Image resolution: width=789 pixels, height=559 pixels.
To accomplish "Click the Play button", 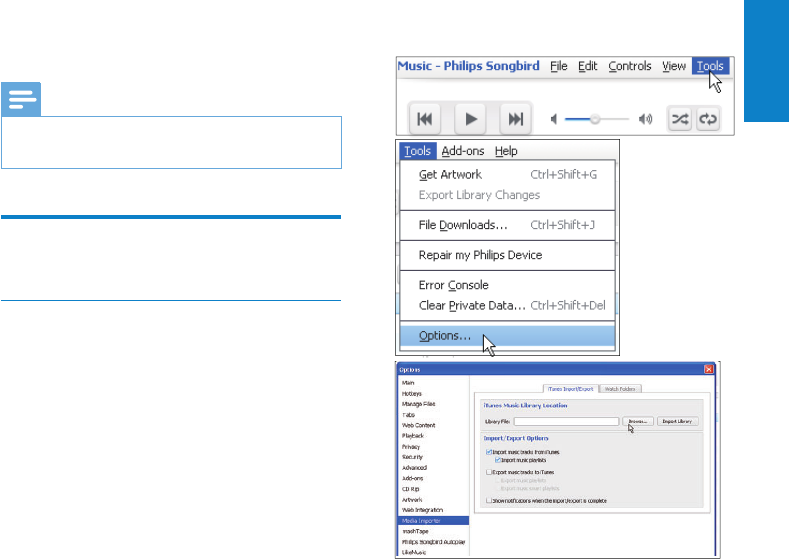I will point(470,119).
